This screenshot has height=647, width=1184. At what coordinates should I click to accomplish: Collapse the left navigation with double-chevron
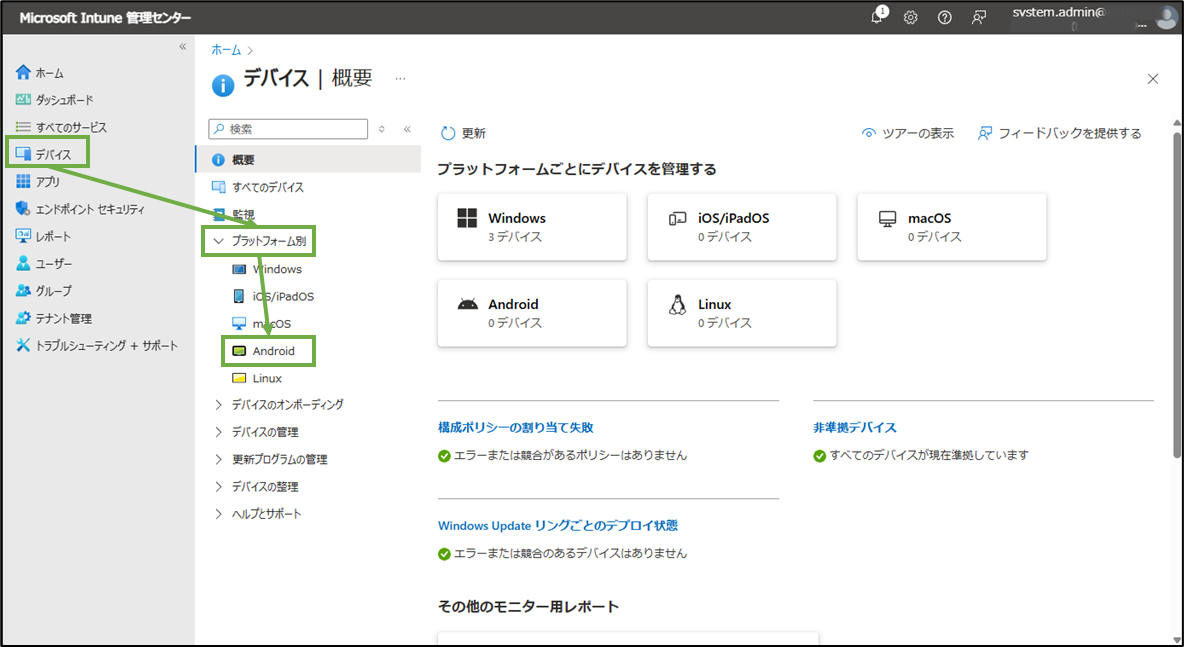tap(182, 47)
